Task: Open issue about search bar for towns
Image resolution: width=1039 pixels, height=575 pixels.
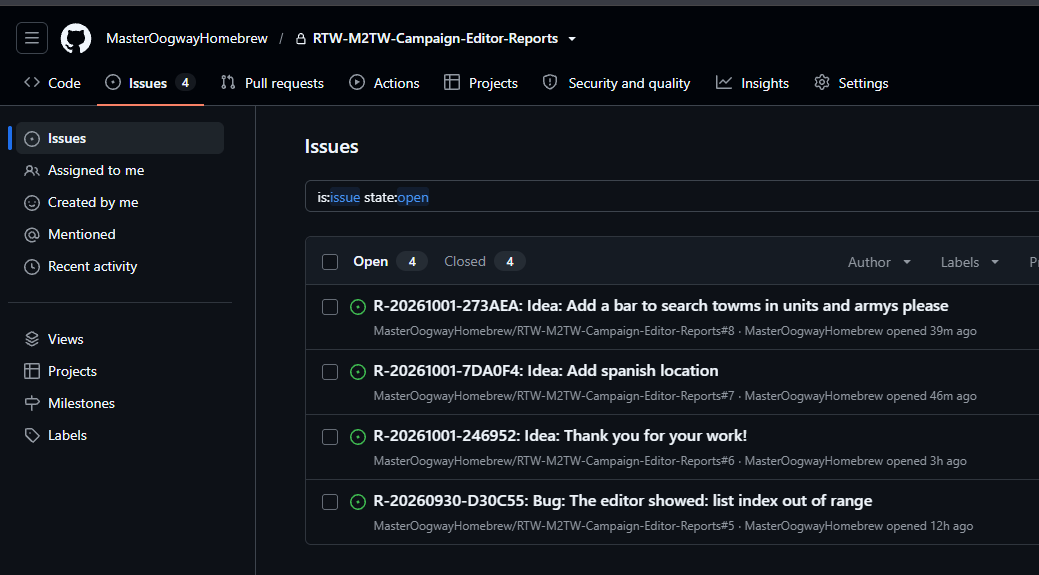Action: [661, 305]
